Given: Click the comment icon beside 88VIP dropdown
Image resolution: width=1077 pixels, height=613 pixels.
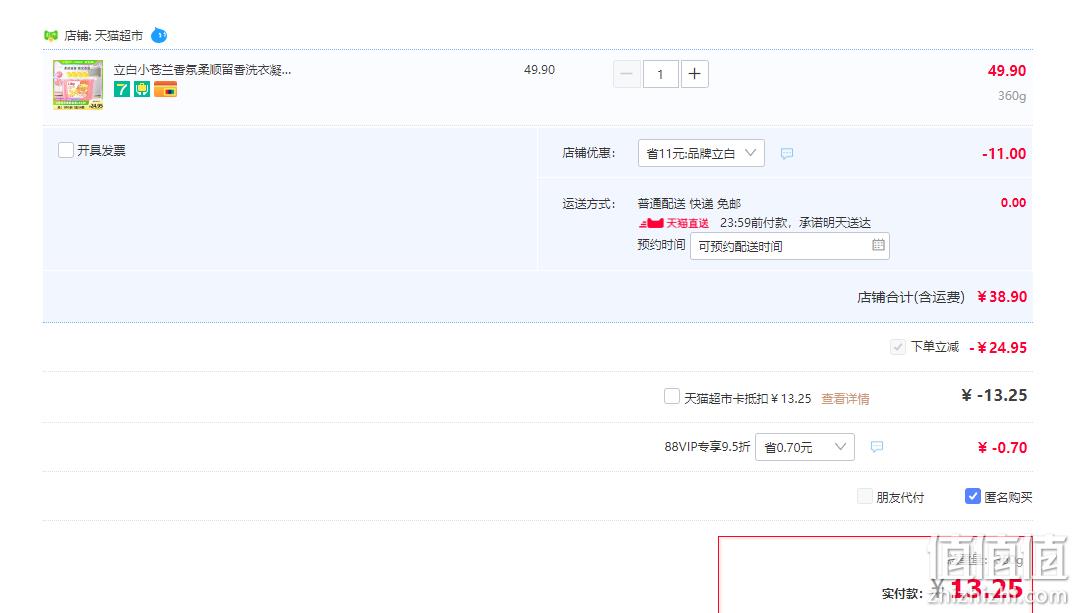Looking at the screenshot, I should coord(877,447).
